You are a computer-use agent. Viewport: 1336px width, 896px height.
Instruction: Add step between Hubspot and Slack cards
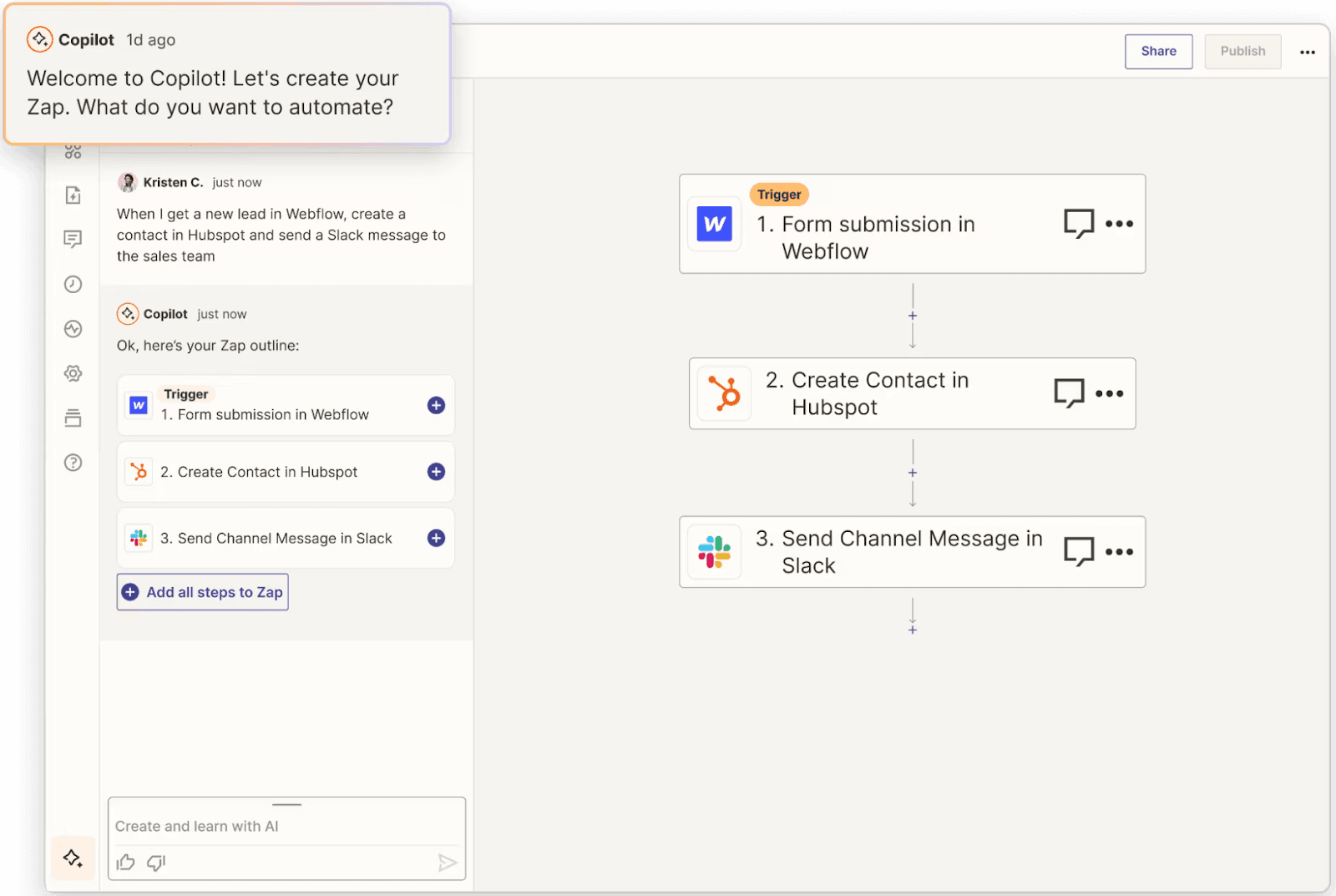[913, 473]
